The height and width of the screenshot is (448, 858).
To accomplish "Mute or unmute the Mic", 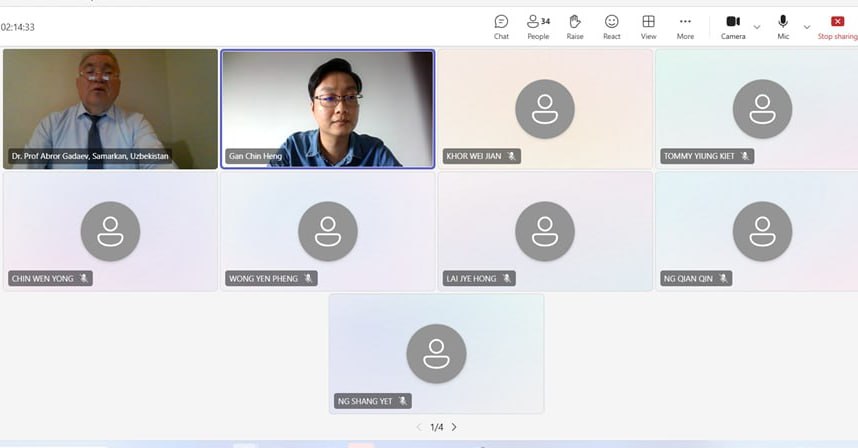I will click(783, 27).
